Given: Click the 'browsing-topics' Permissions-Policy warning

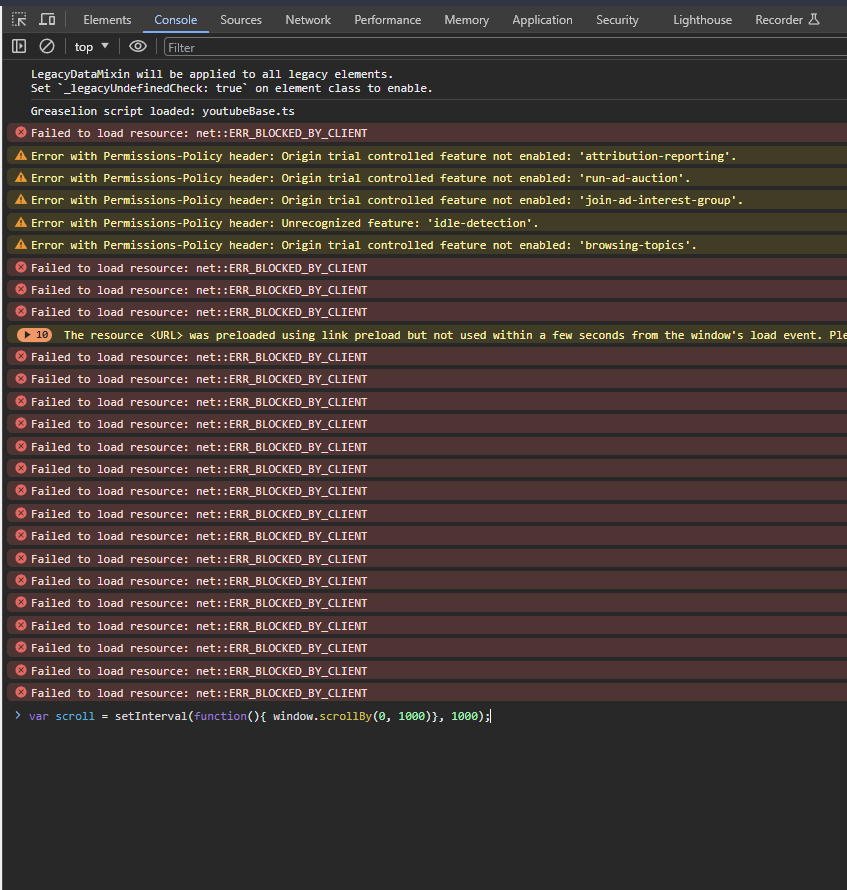Looking at the screenshot, I should click(x=363, y=245).
